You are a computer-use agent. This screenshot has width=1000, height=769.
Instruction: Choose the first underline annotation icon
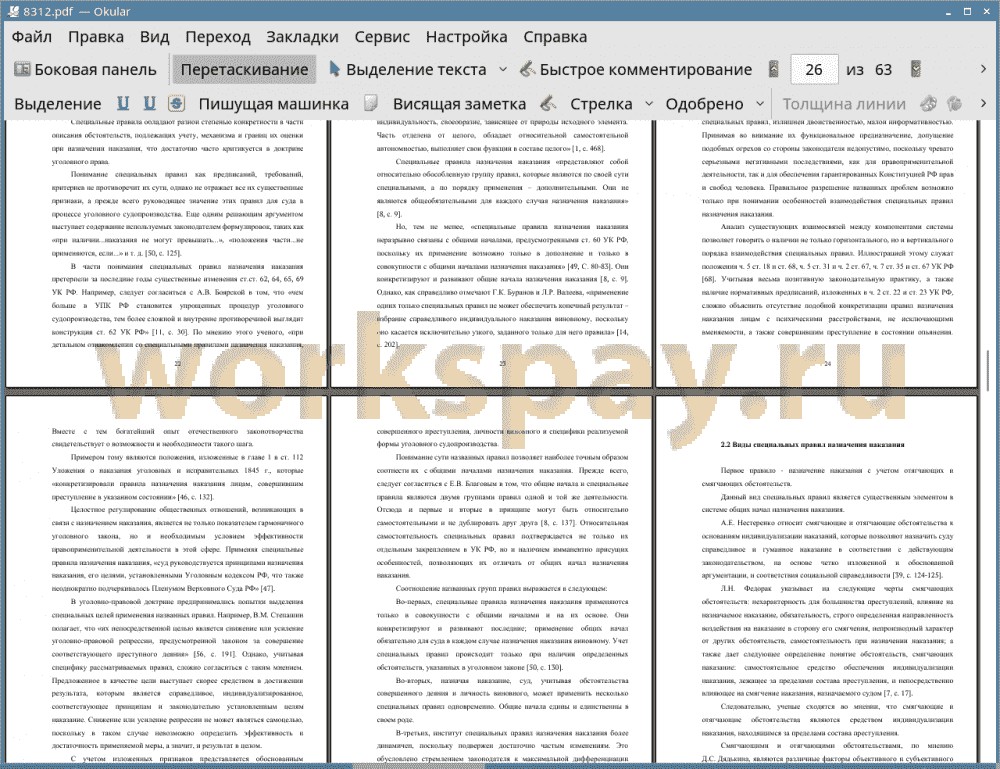tap(123, 103)
